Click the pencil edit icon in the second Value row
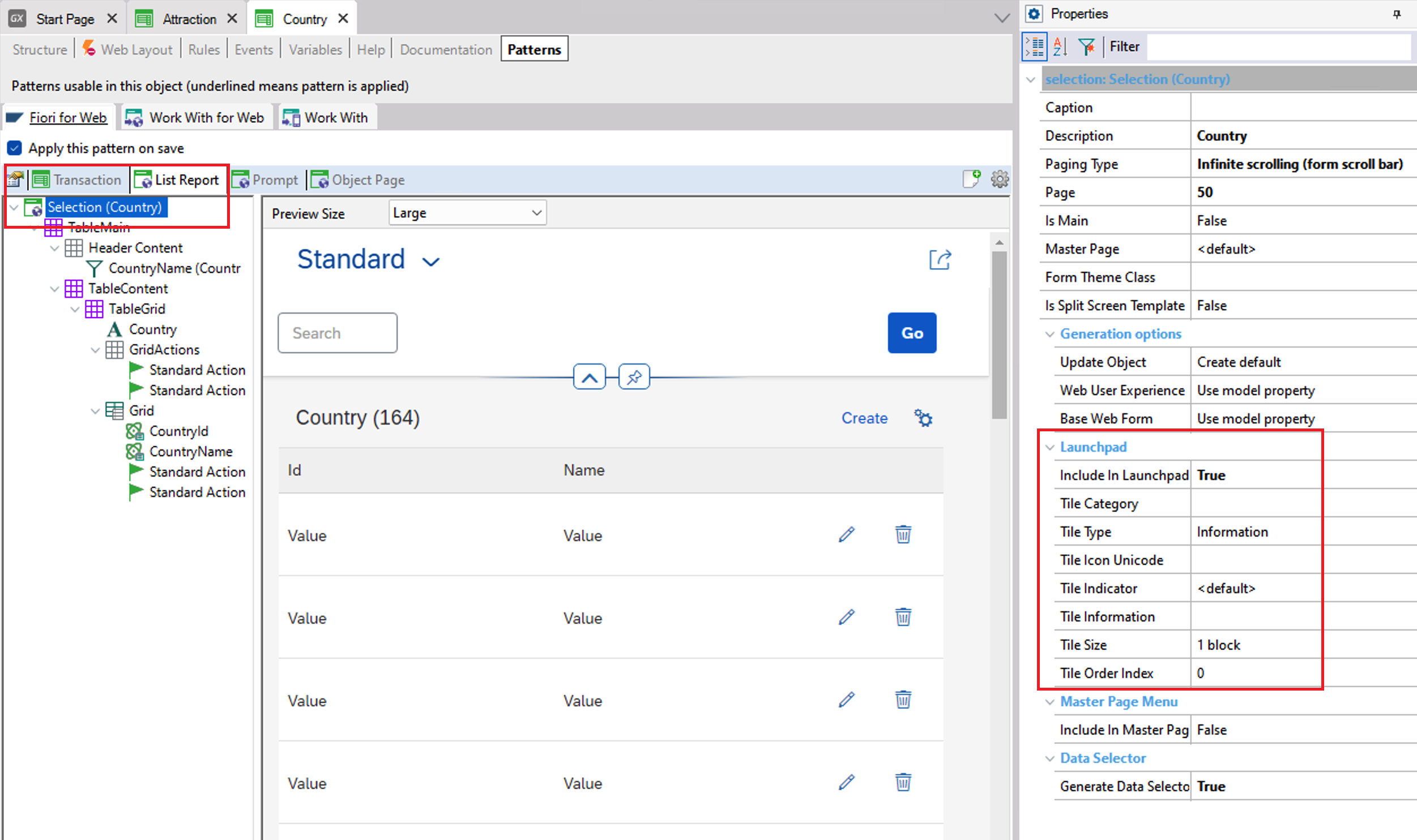The image size is (1417, 840). [846, 617]
